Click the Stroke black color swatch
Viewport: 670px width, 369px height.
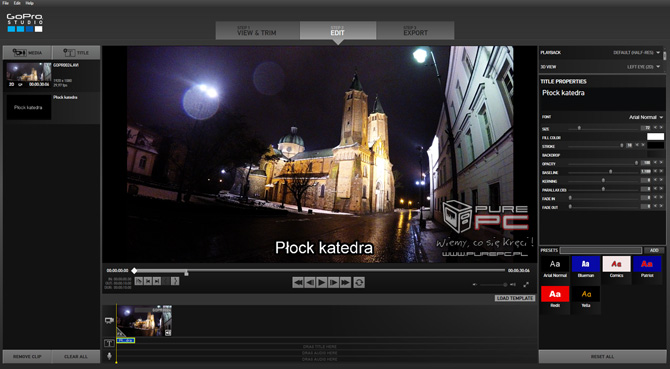click(x=655, y=146)
